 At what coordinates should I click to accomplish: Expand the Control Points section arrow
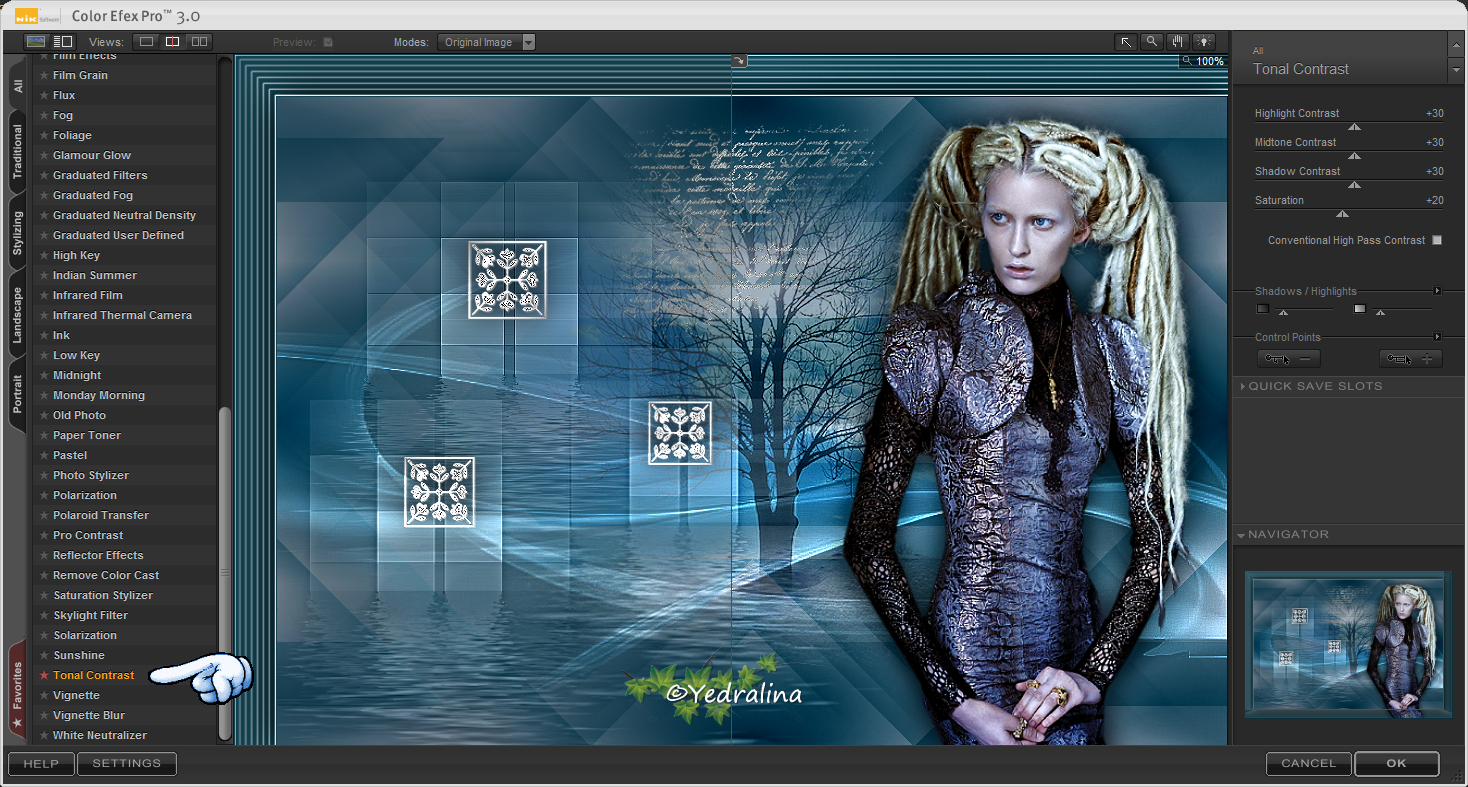(x=1438, y=337)
